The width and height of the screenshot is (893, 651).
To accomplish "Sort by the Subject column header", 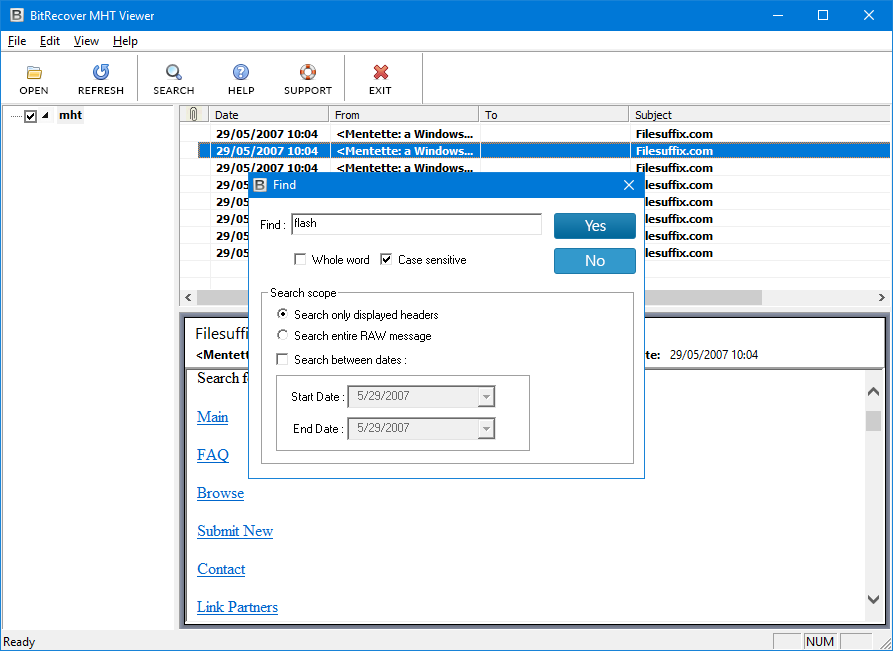I will (760, 114).
